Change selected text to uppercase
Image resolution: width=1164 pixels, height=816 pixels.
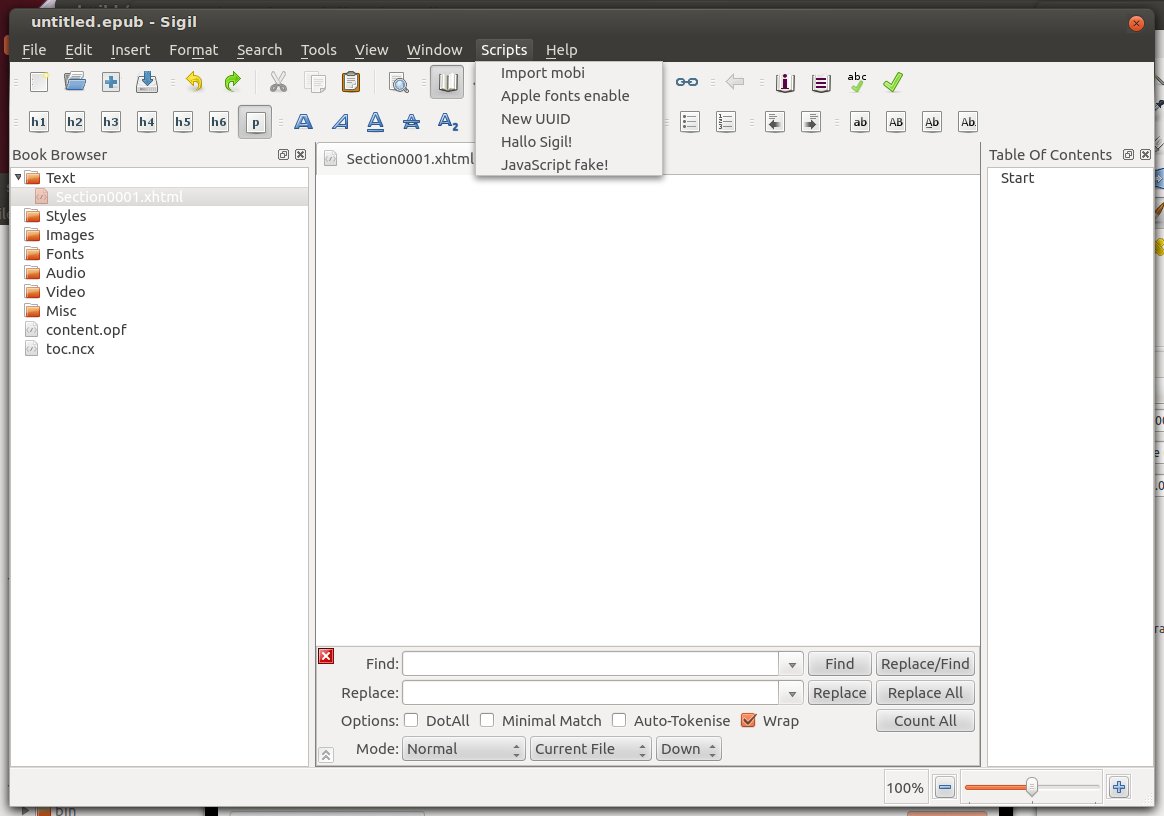[x=896, y=122]
